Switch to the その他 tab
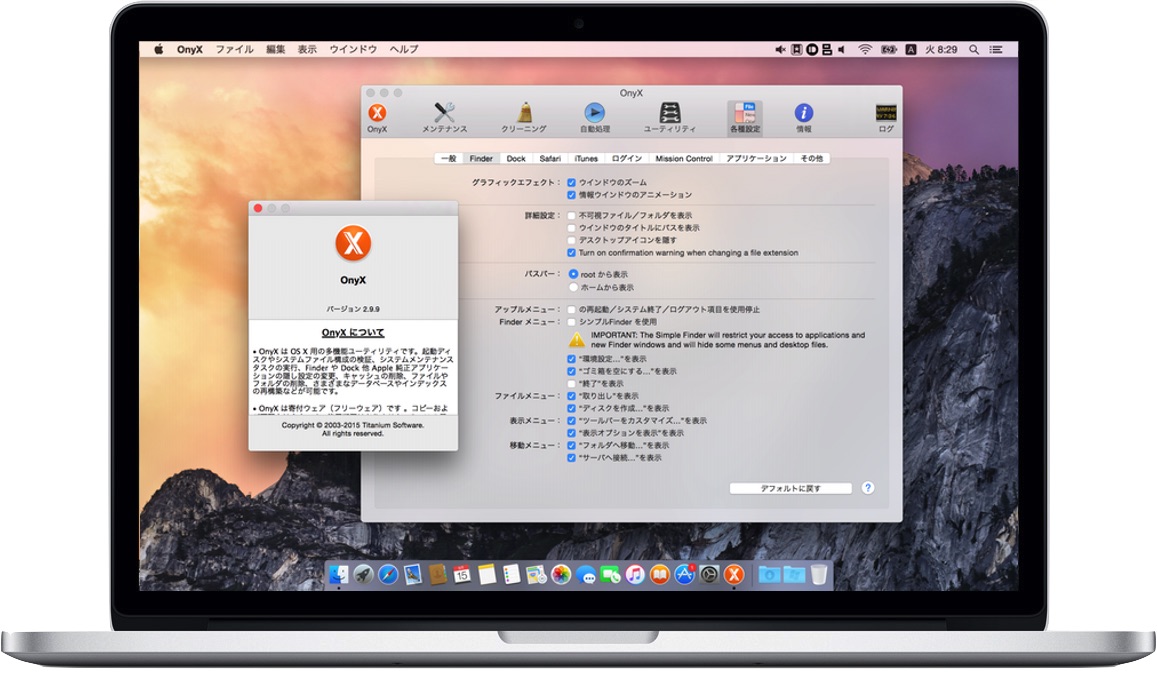The width and height of the screenshot is (1157, 677). pyautogui.click(x=812, y=159)
